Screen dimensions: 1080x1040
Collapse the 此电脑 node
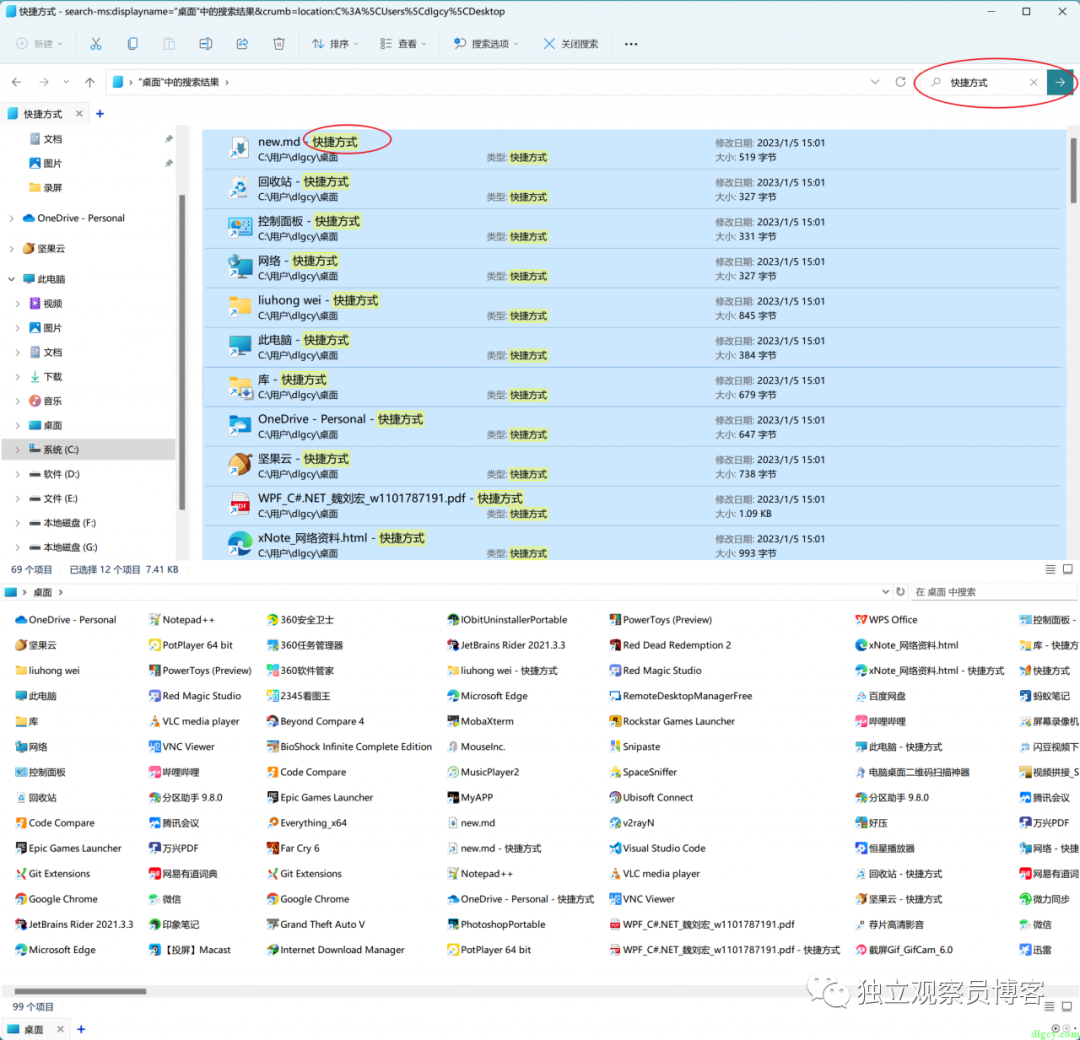11,279
